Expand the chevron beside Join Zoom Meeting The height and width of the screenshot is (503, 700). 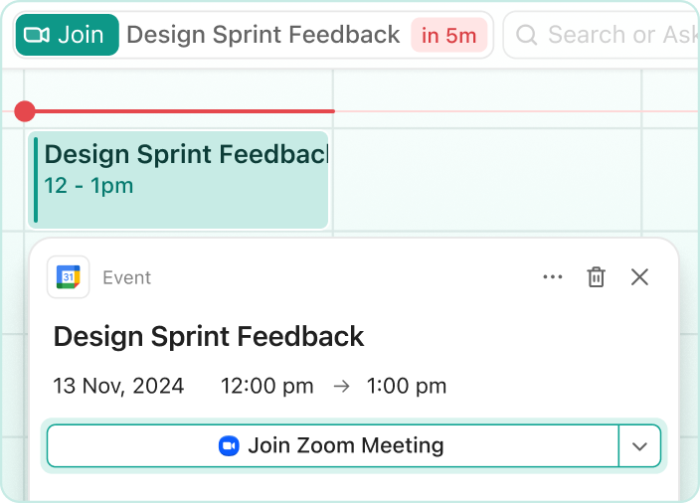[640, 446]
